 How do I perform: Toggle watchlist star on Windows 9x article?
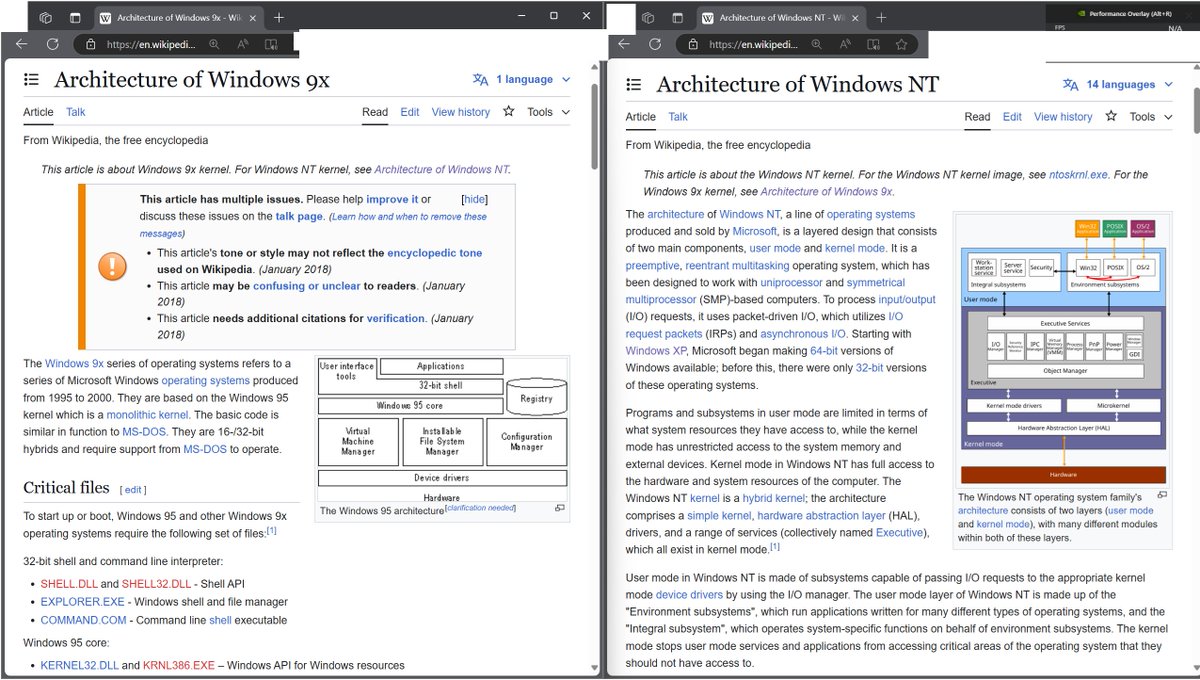(509, 111)
